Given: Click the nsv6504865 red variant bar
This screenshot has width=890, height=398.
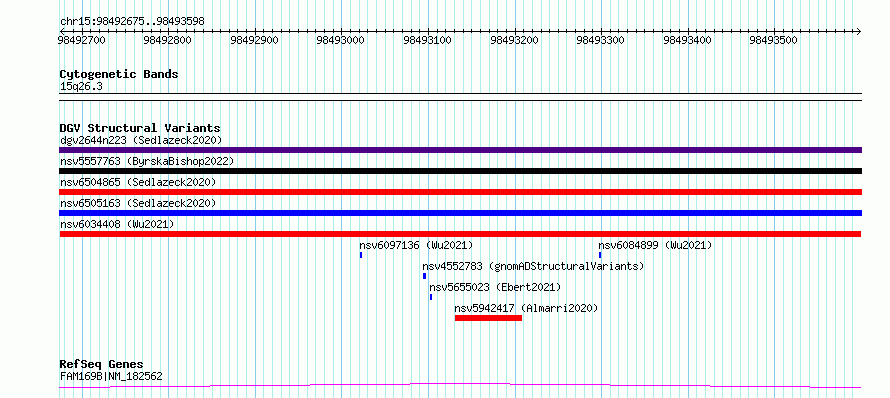Looking at the screenshot, I should coord(460,192).
